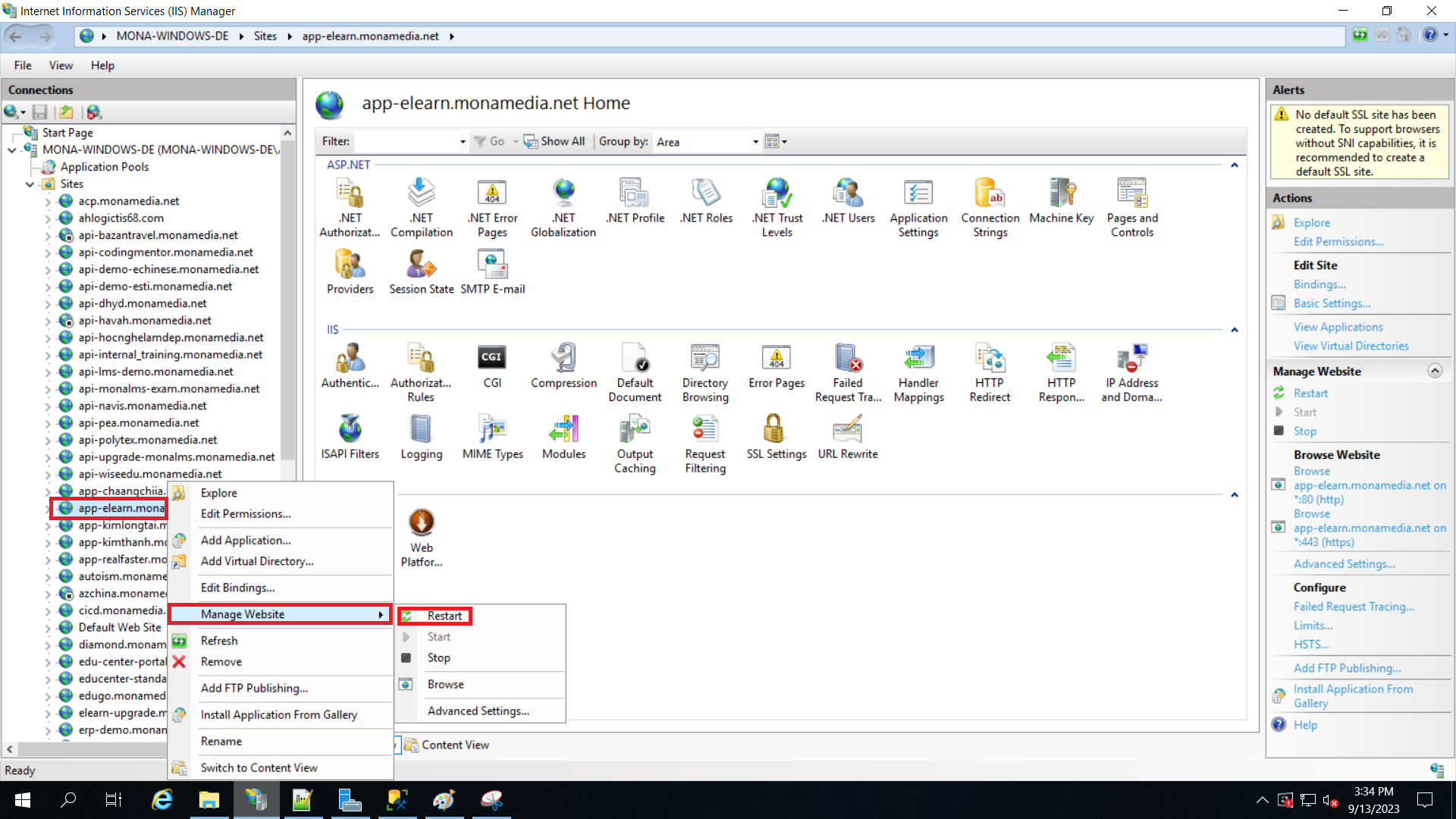Screen dimensions: 1456x819
Task: Choose Stop in the Manage Website submenu
Action: click(x=438, y=657)
